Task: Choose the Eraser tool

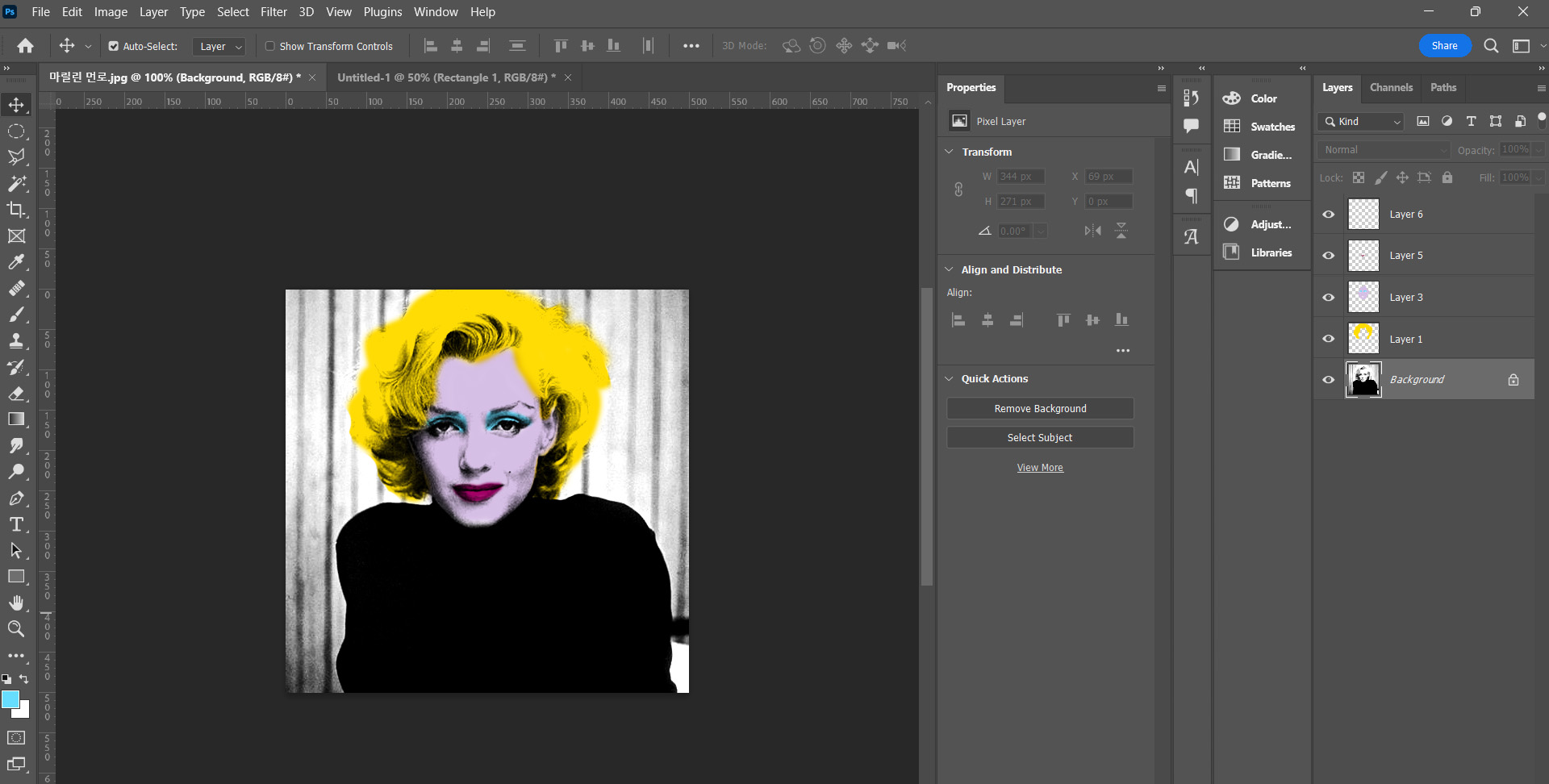Action: (16, 394)
